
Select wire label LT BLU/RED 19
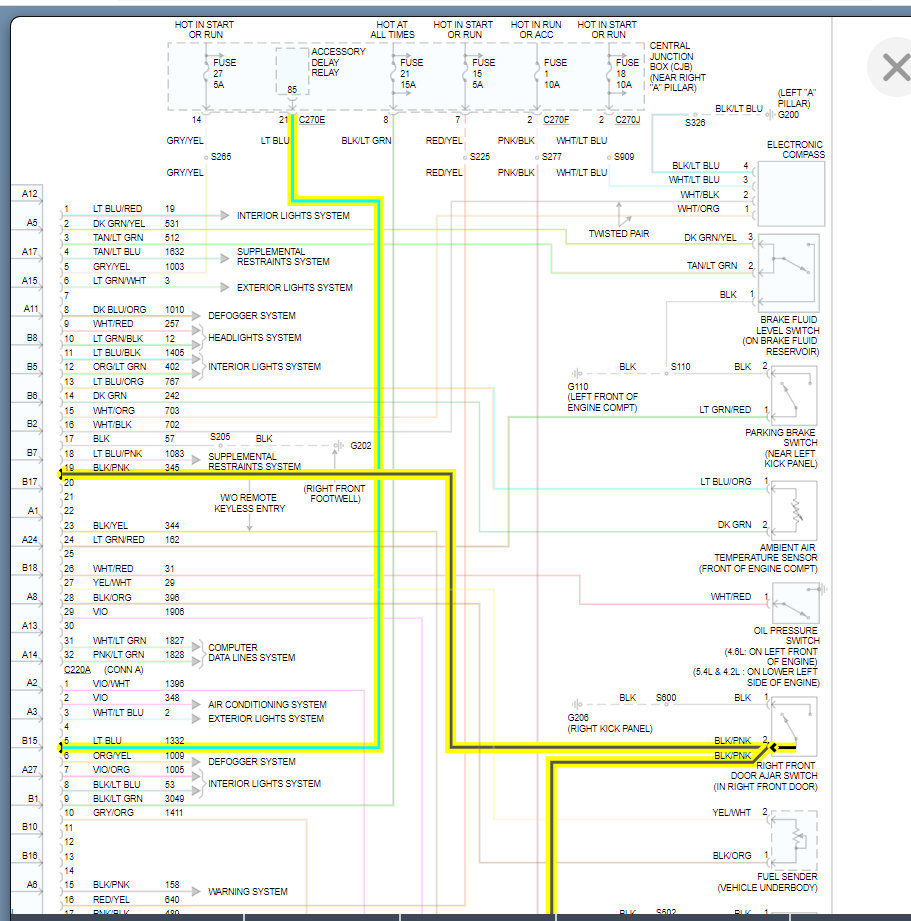click(x=133, y=209)
